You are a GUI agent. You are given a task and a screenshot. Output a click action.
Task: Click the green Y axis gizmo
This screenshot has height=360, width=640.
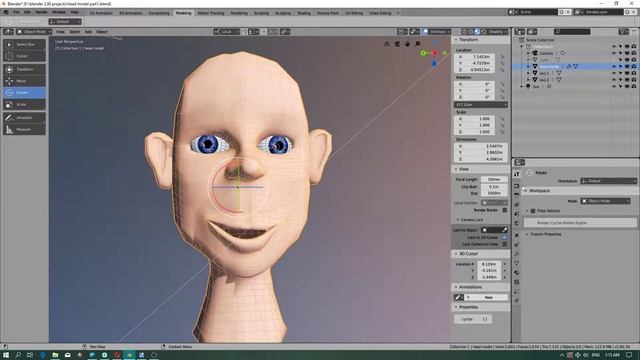pos(423,53)
